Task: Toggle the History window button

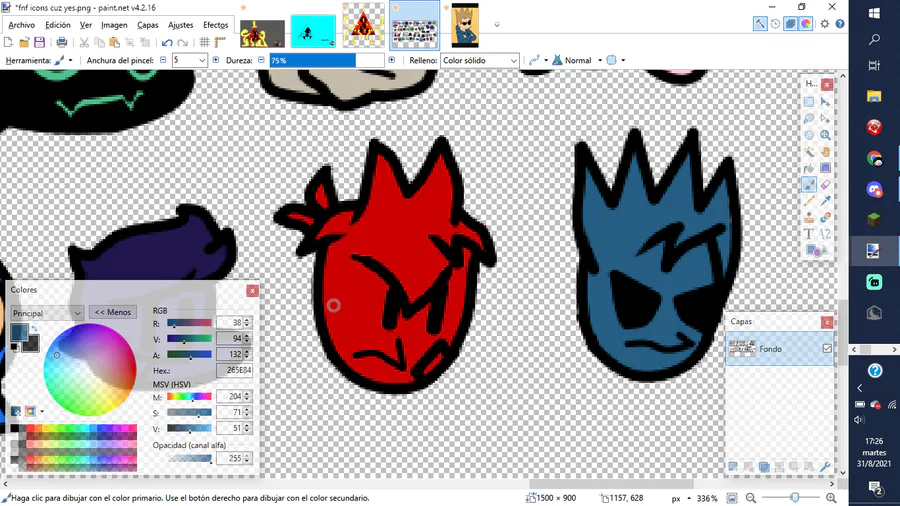Action: pos(775,24)
